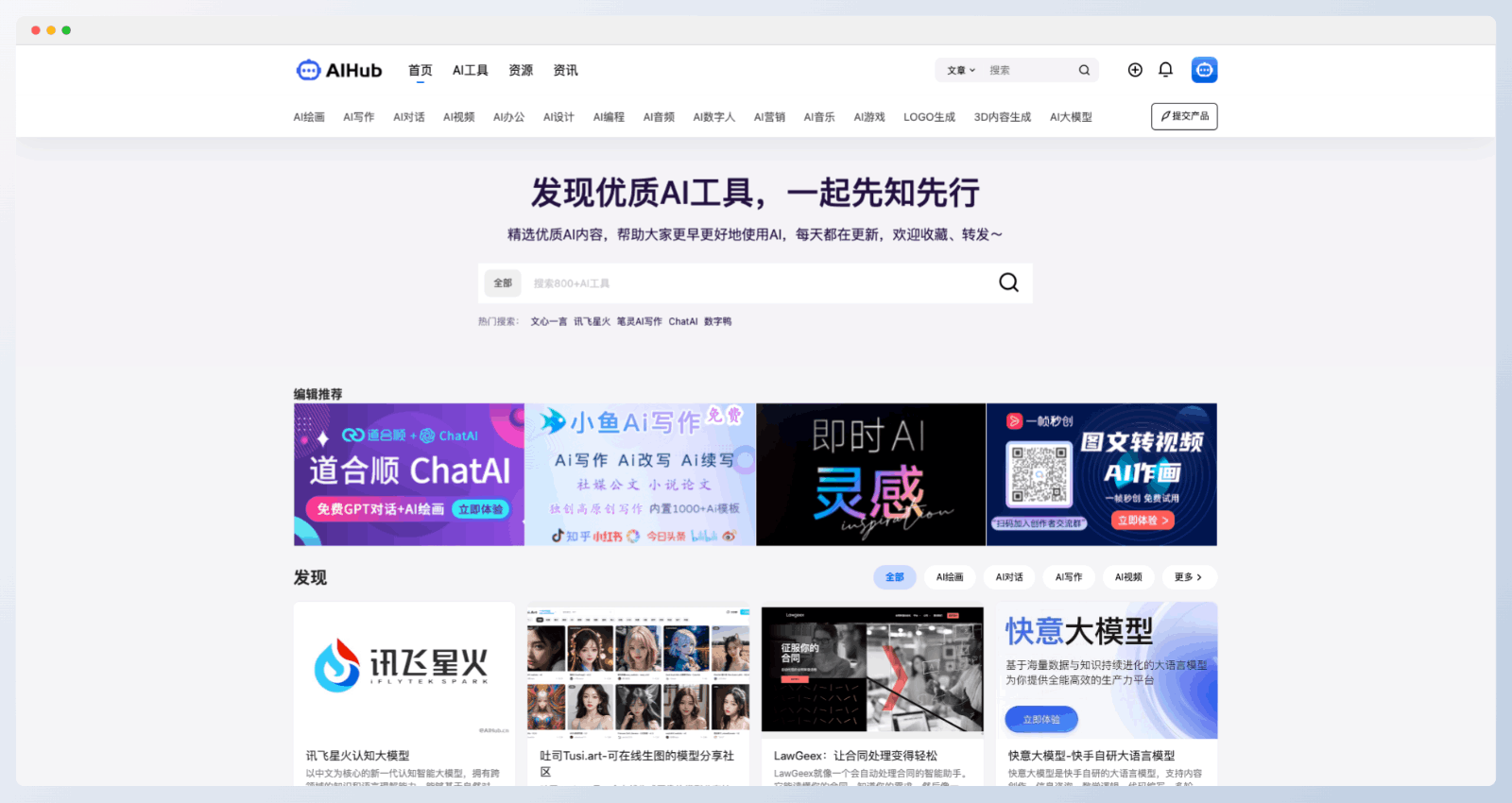Click hot search term 数字鸭
The height and width of the screenshot is (803, 1512).
point(717,321)
